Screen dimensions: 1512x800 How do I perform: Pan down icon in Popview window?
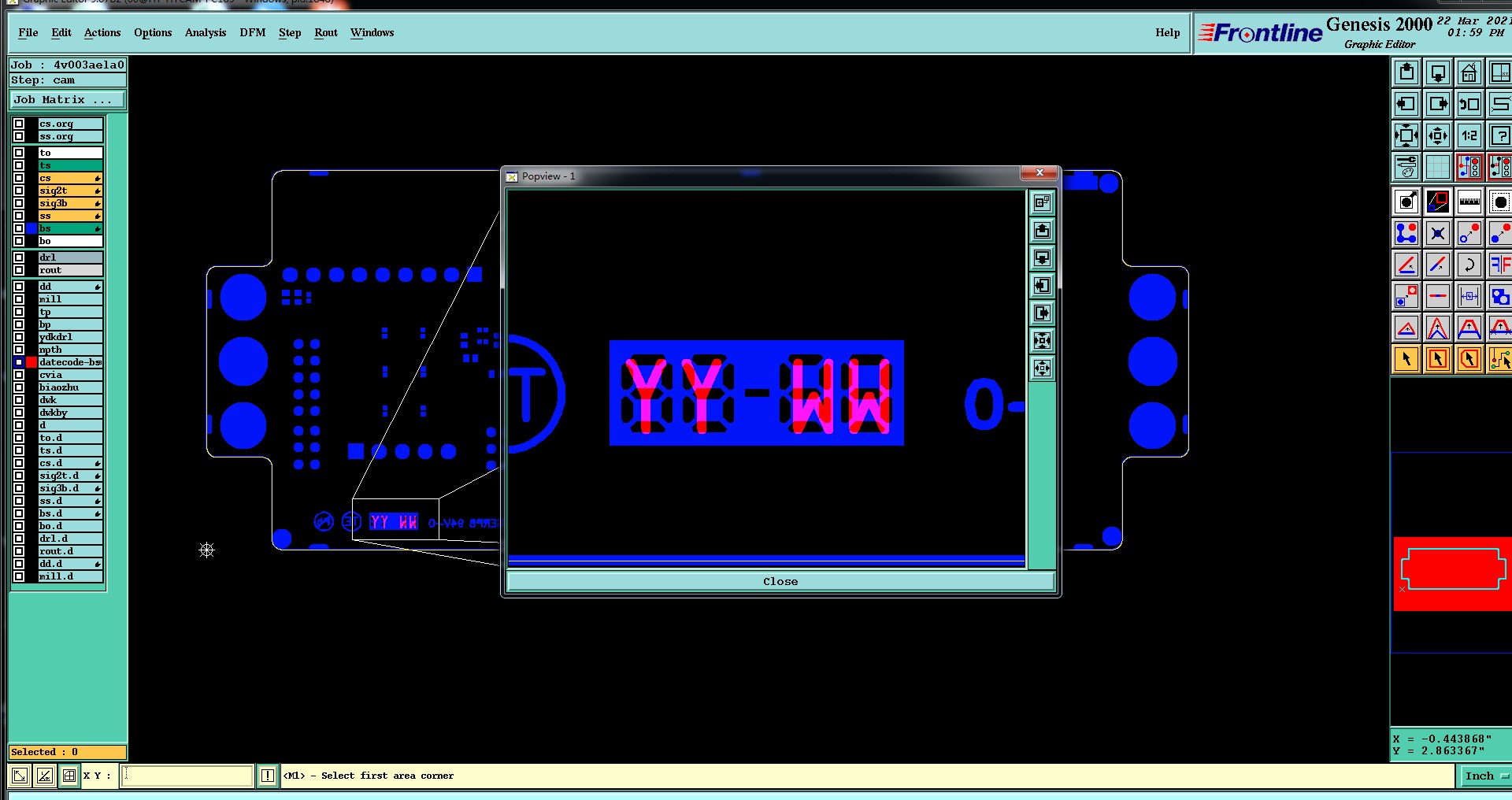(x=1042, y=258)
